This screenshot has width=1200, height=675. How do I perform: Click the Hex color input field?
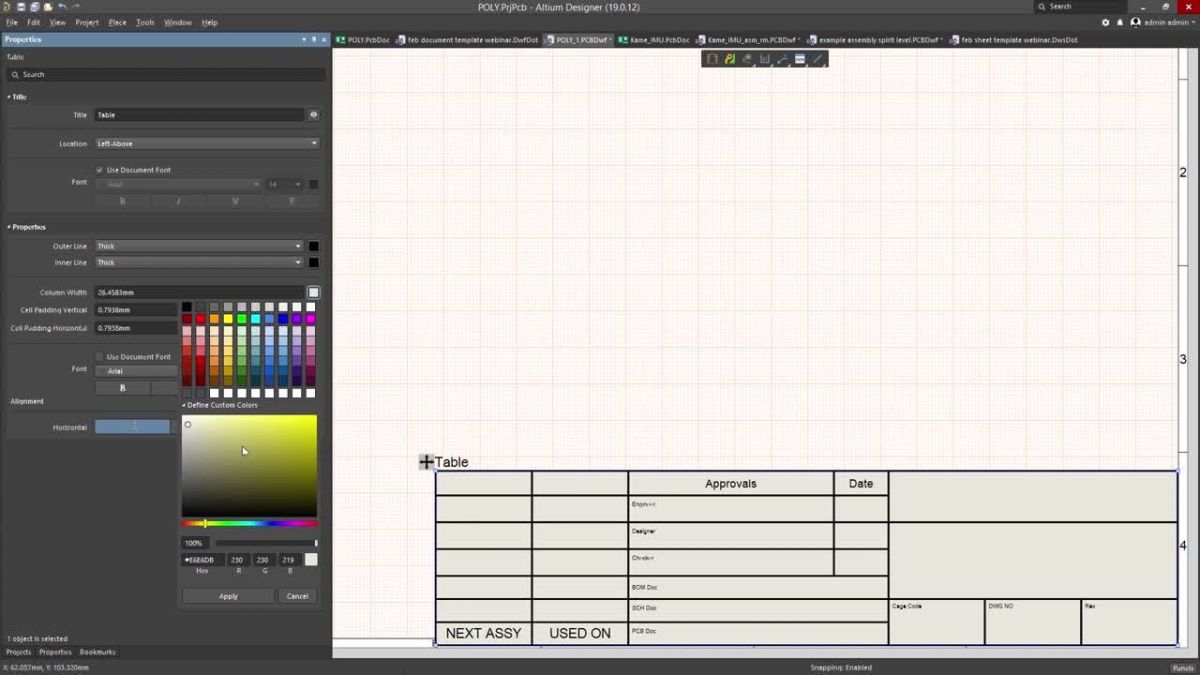point(201,559)
